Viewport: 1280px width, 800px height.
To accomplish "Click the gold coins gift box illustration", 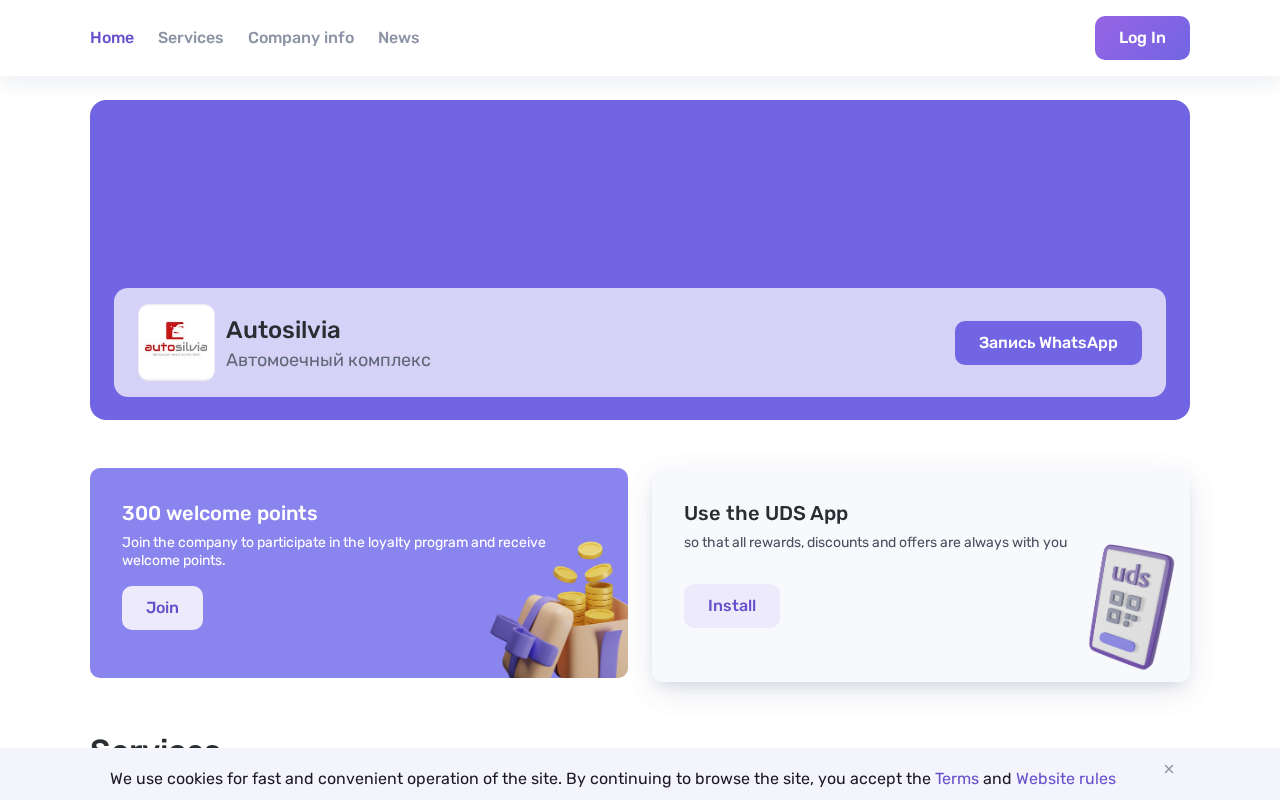I will click(x=565, y=612).
